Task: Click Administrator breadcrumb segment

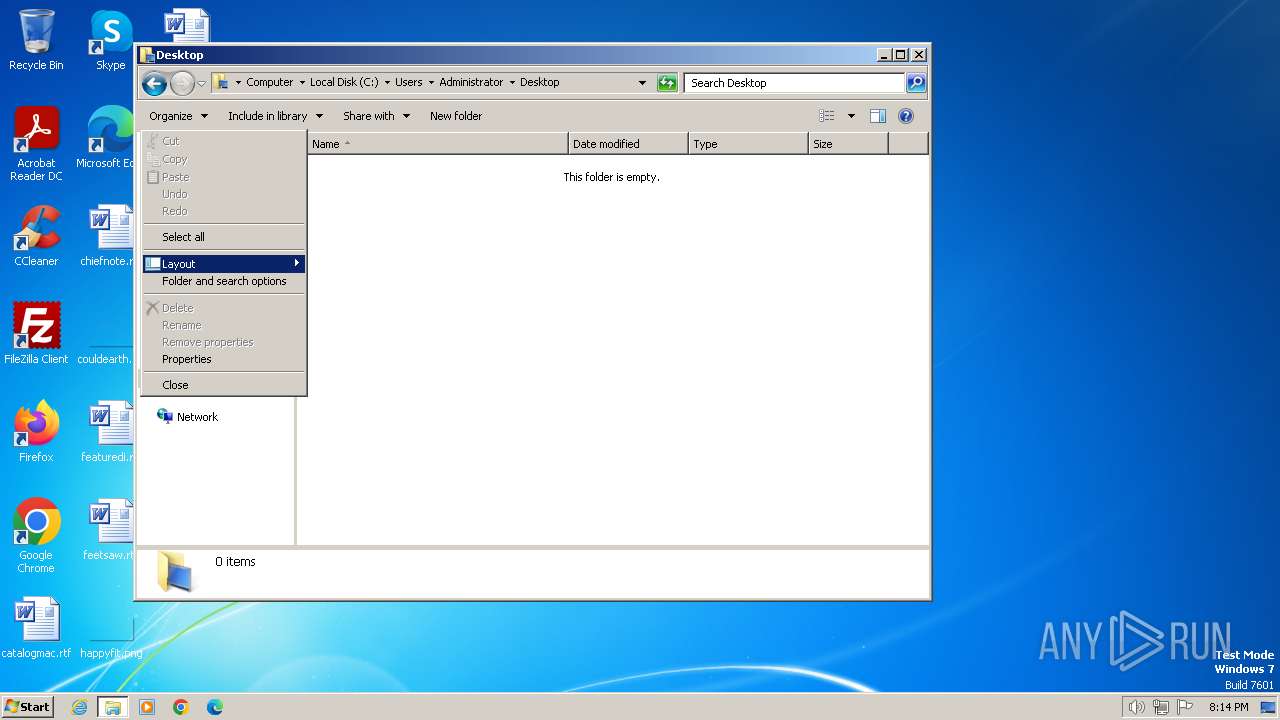Action: point(471,83)
